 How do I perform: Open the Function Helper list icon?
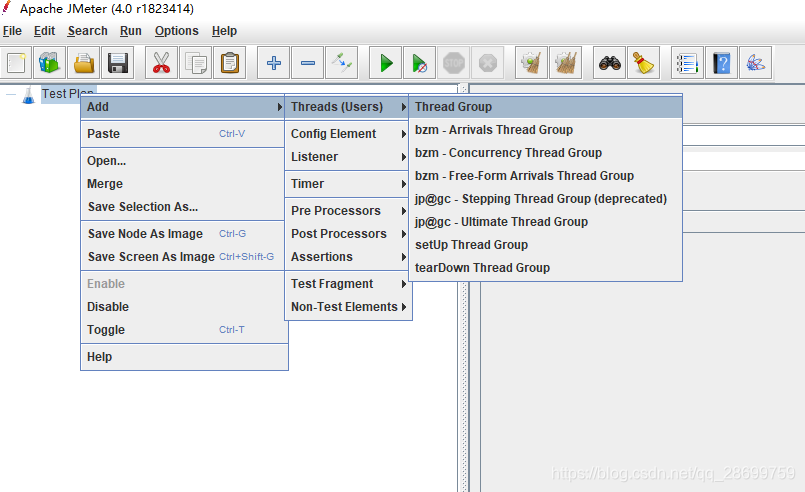tap(687, 63)
